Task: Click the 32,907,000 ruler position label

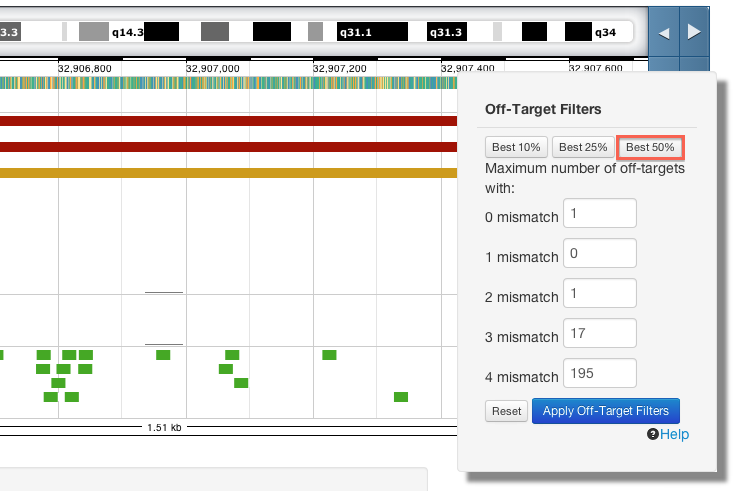Action: point(213,69)
